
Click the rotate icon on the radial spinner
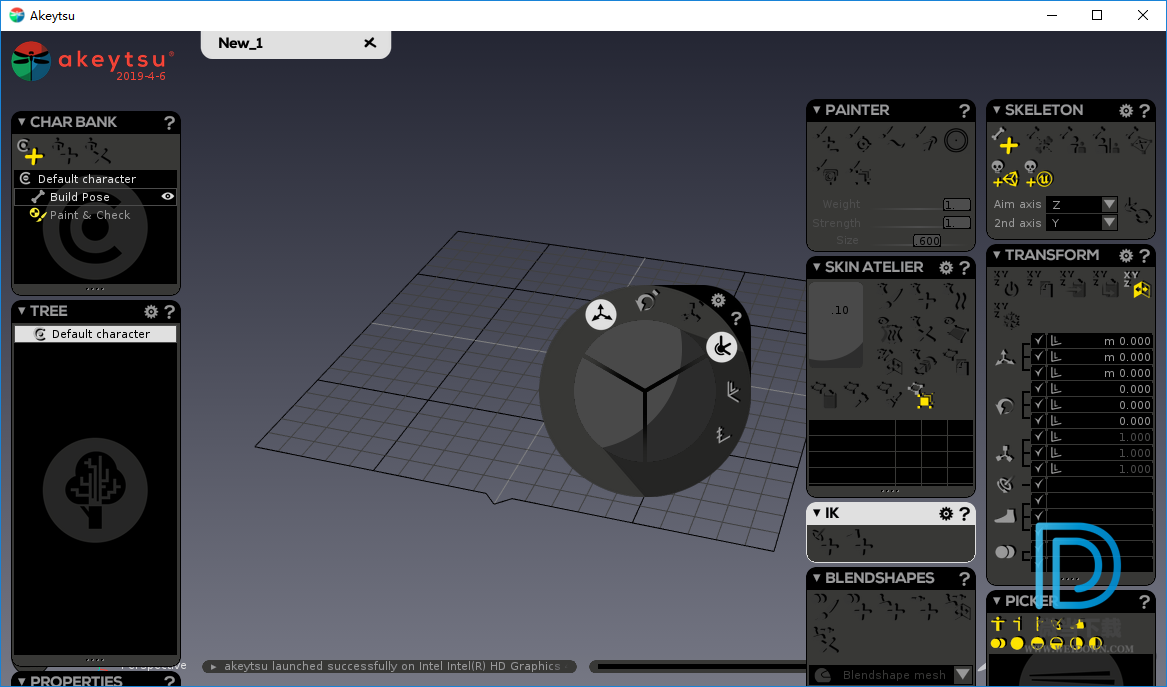pos(646,300)
